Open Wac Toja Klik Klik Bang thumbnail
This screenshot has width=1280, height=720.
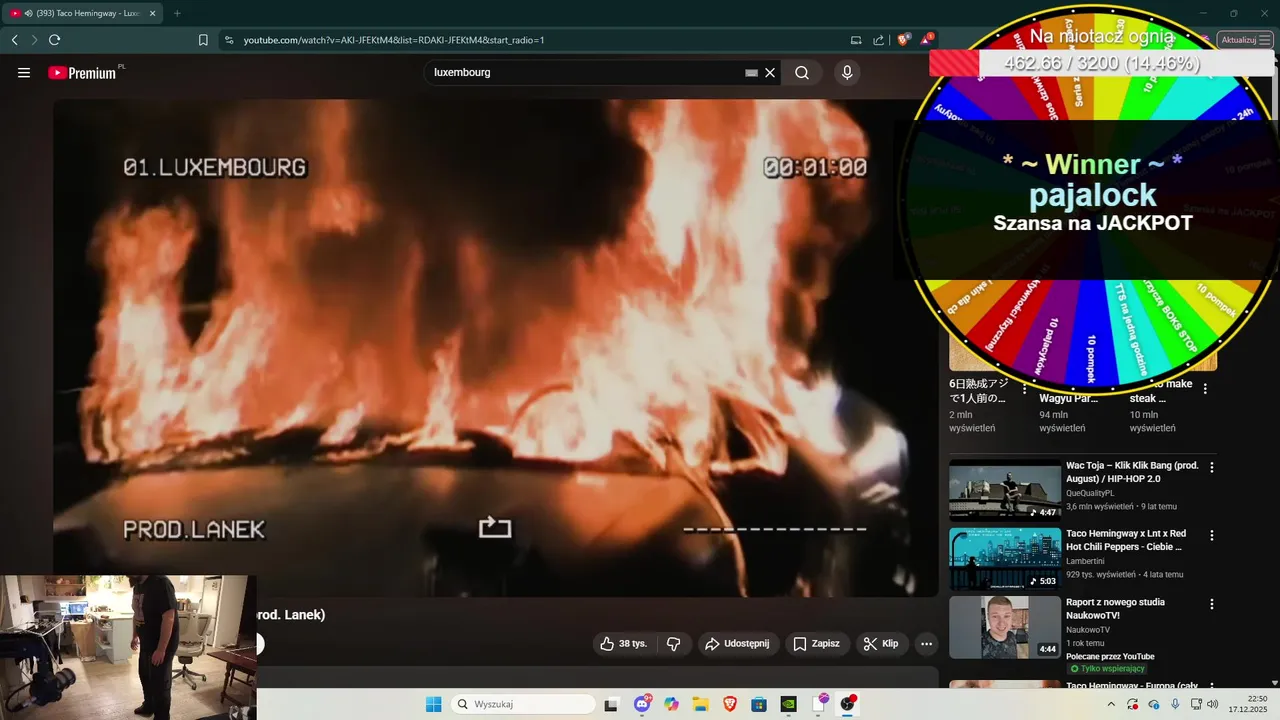pyautogui.click(x=1004, y=490)
